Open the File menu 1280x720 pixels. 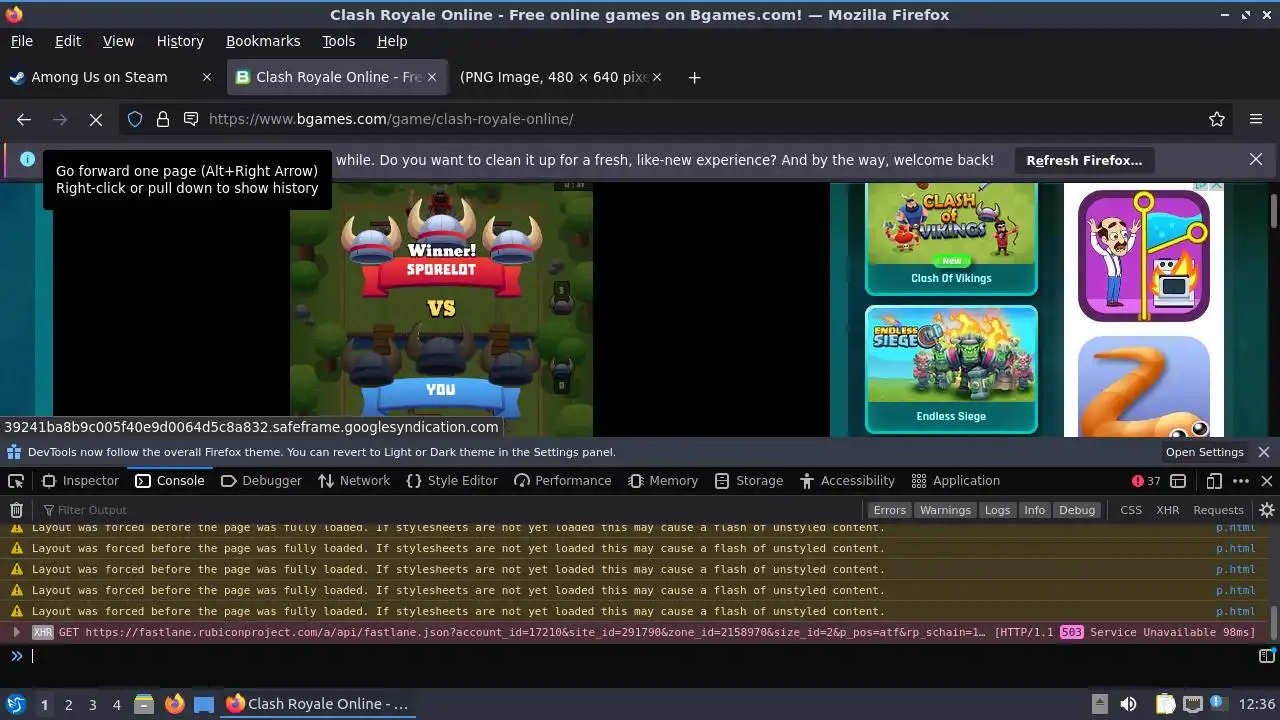[21, 41]
